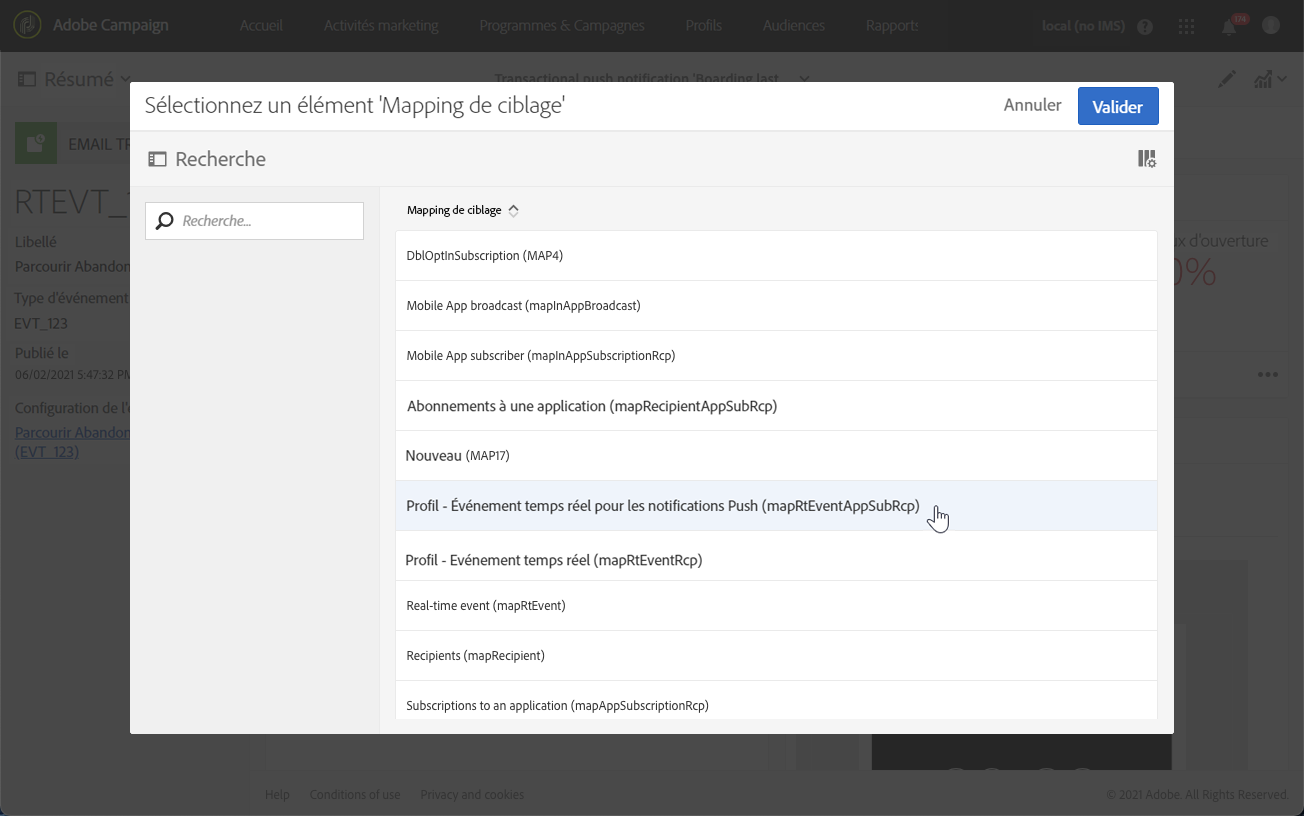Open the Profils menu
Screen dimensions: 1304x816
(x=704, y=26)
